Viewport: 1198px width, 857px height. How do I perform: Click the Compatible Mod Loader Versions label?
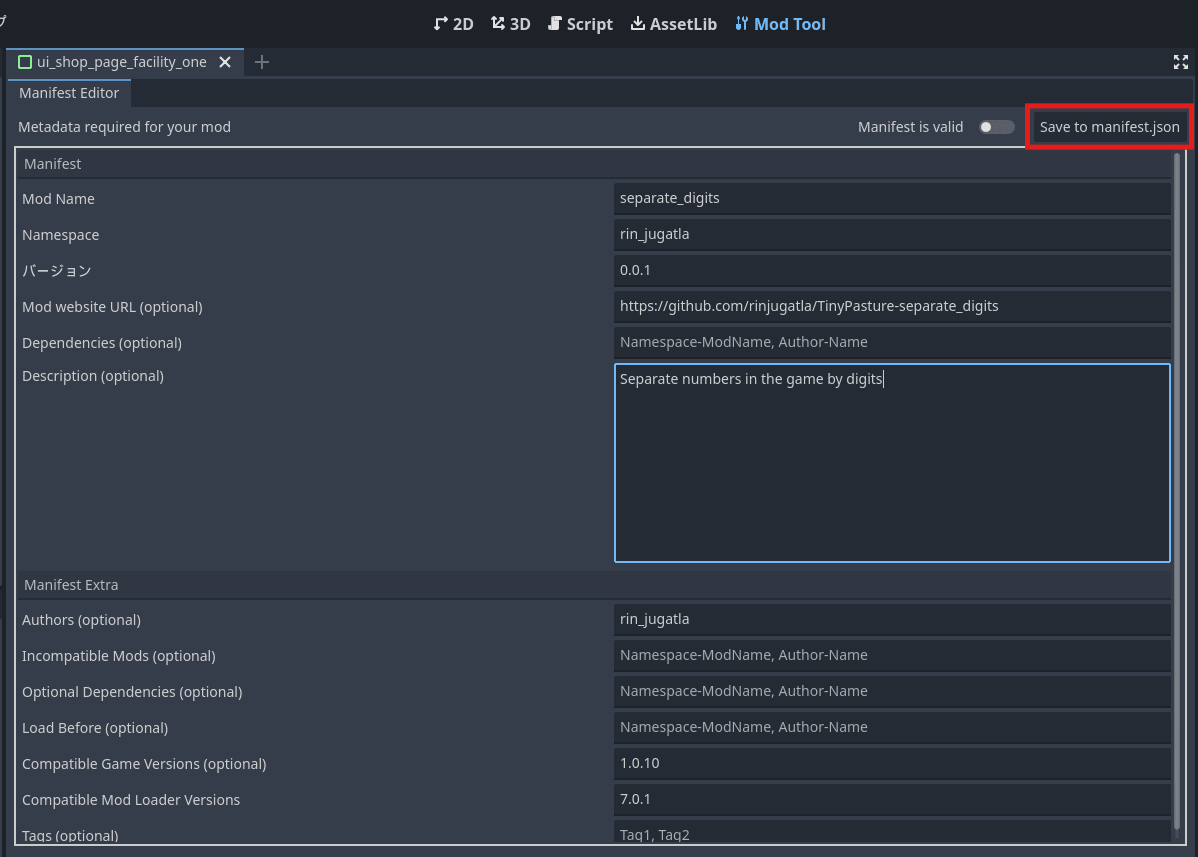coord(131,800)
